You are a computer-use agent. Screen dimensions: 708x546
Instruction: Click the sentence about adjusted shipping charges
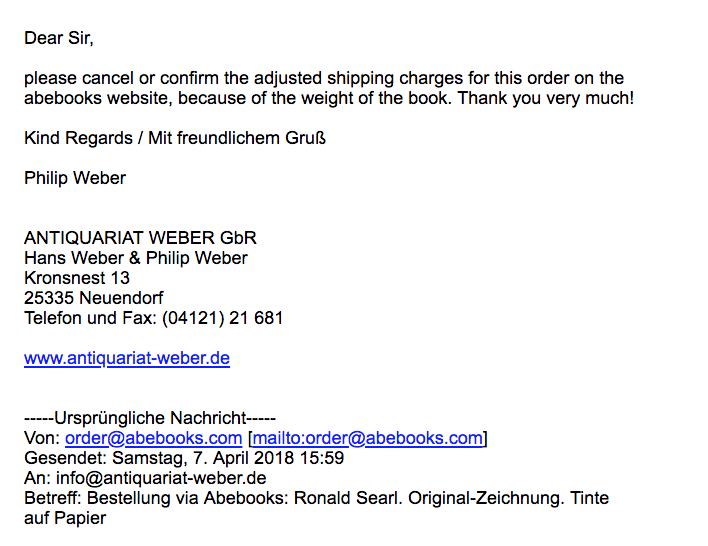point(329,88)
